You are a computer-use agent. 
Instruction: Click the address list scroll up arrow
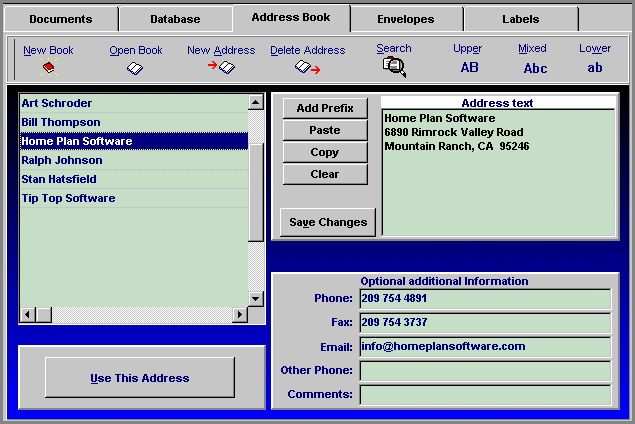pos(256,102)
